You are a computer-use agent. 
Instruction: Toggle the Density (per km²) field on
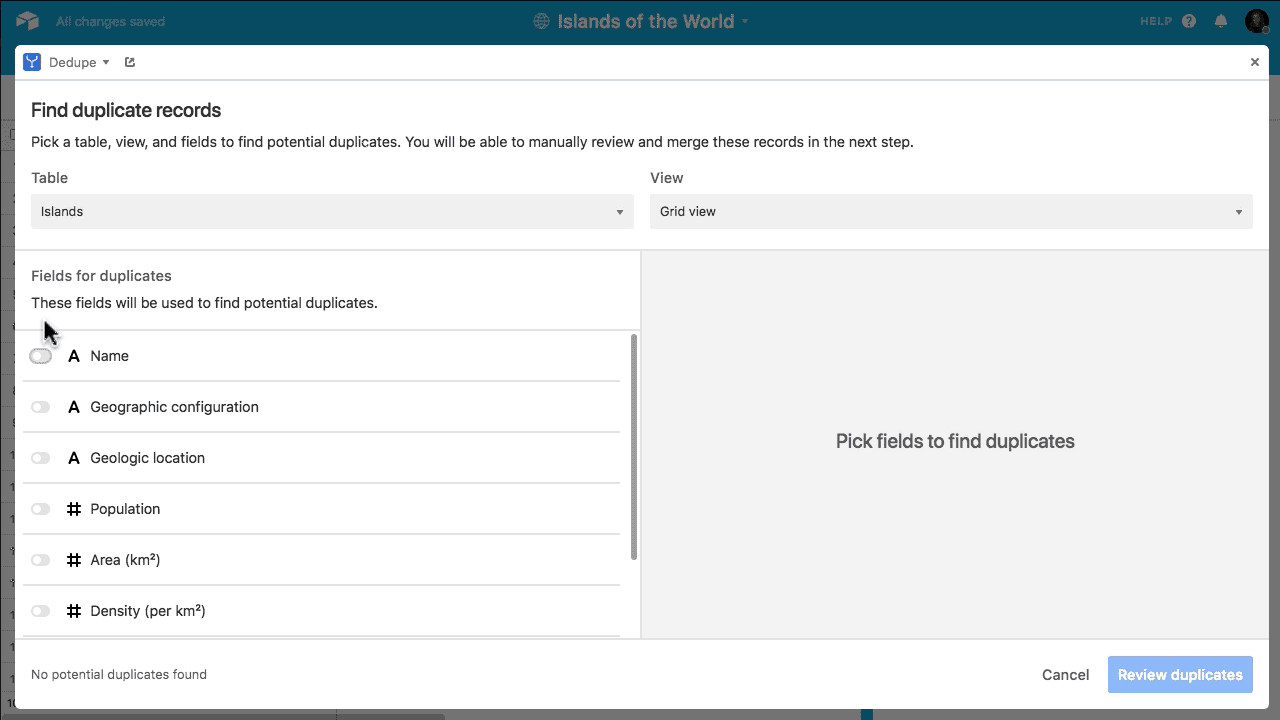tap(40, 611)
